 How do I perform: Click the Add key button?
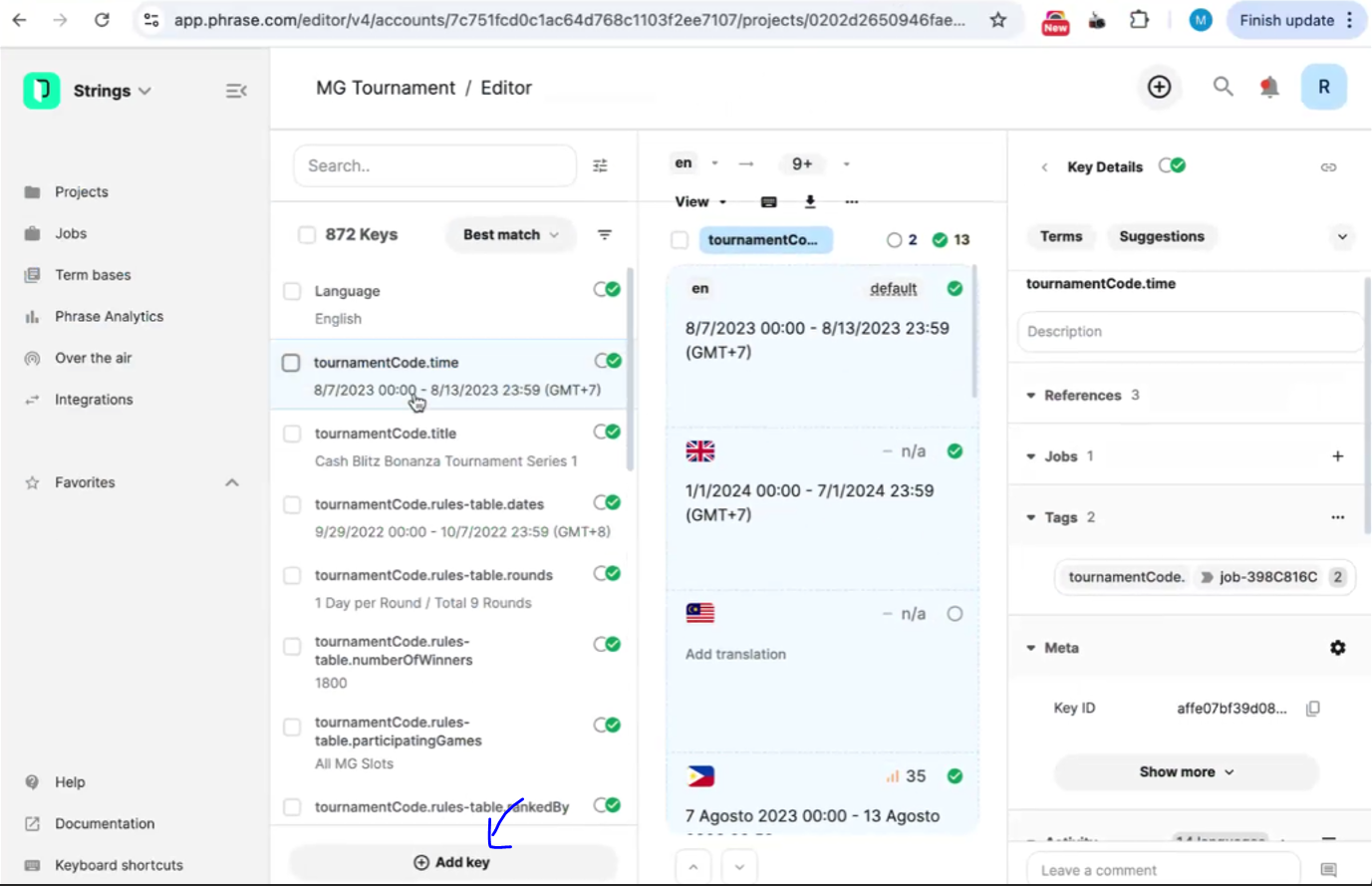[452, 862]
